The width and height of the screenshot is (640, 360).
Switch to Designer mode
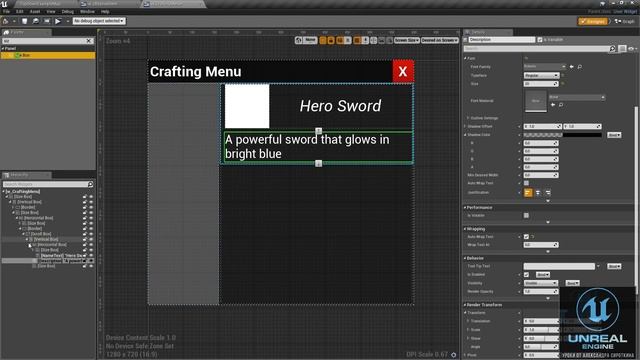click(x=593, y=21)
